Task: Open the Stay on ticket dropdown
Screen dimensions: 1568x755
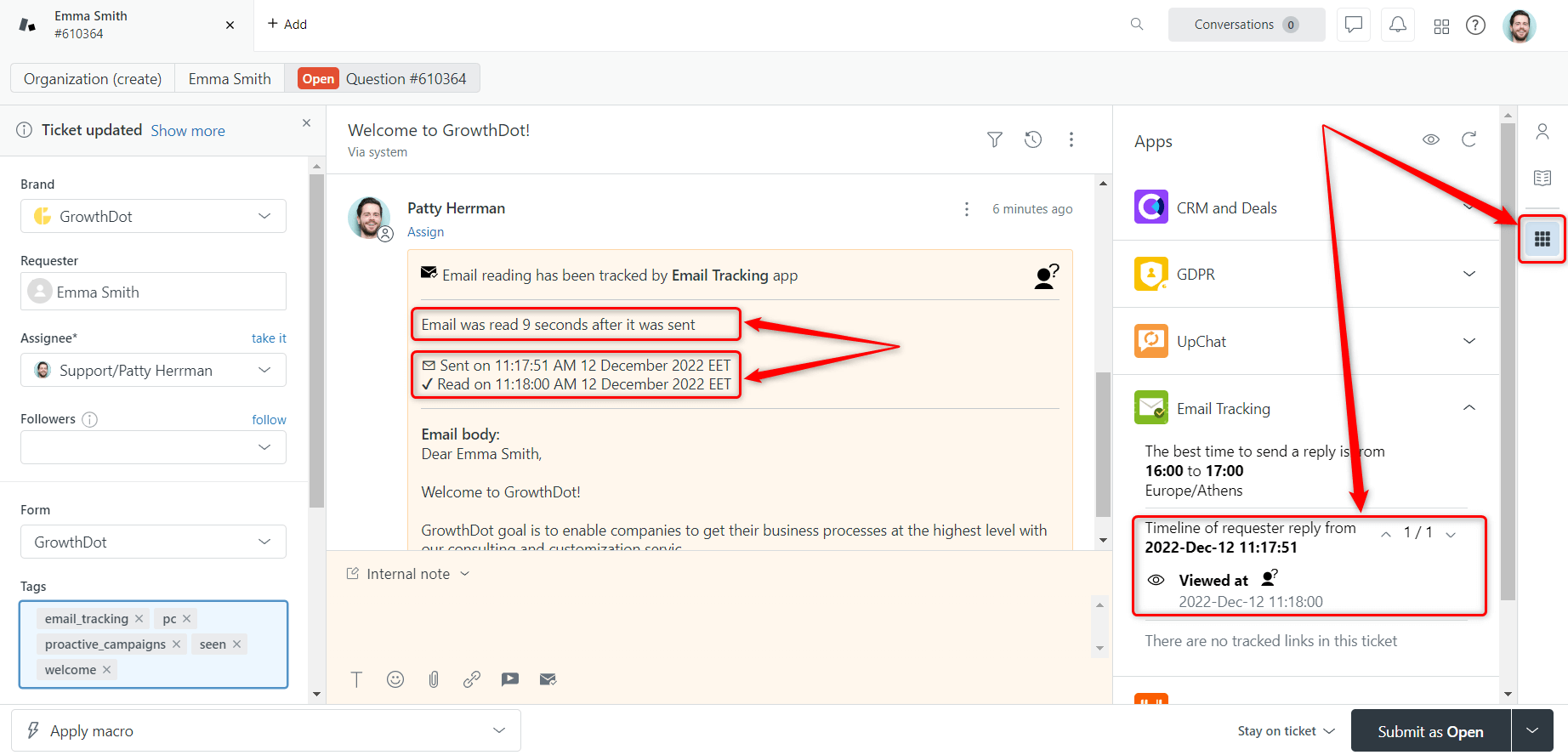Action: click(x=1286, y=731)
